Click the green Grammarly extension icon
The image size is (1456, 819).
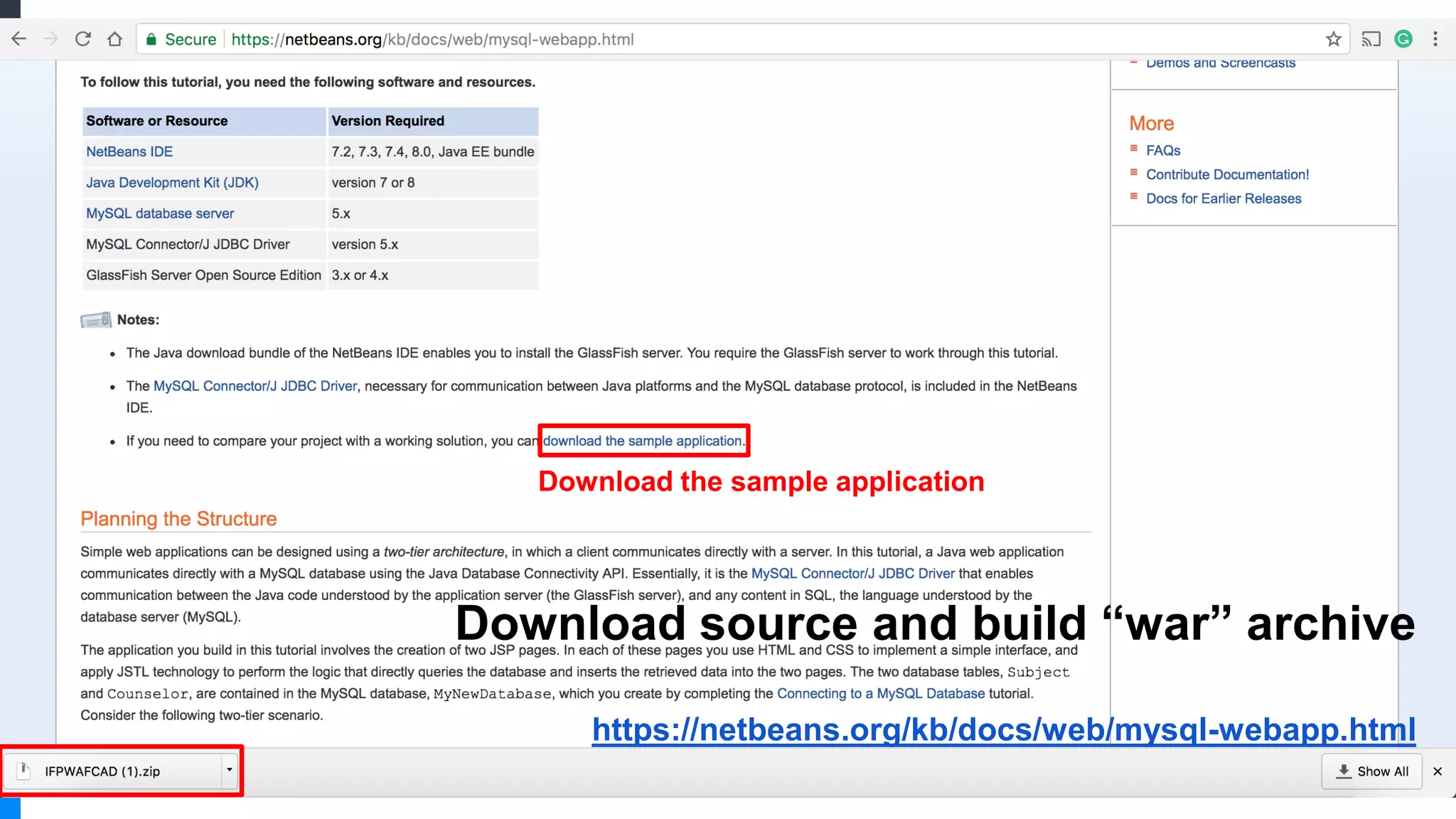pos(1403,39)
